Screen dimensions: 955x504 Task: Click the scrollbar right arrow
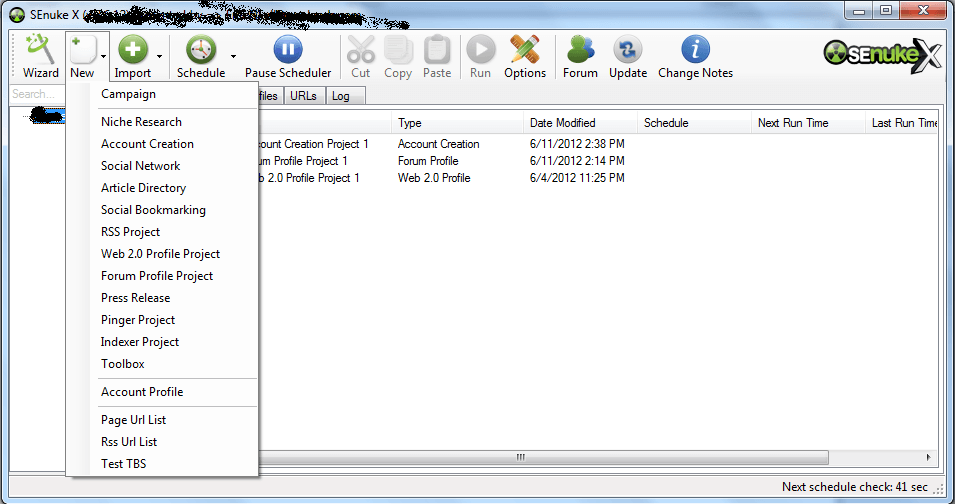(929, 457)
